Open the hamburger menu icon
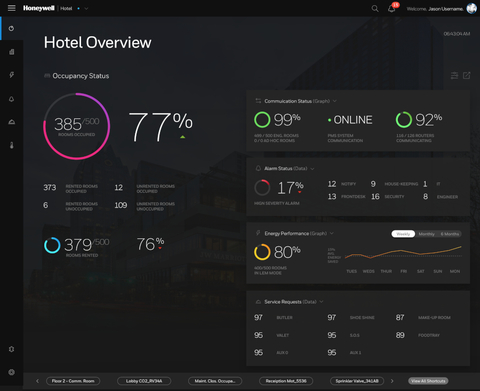The image size is (480, 391). 12,8
